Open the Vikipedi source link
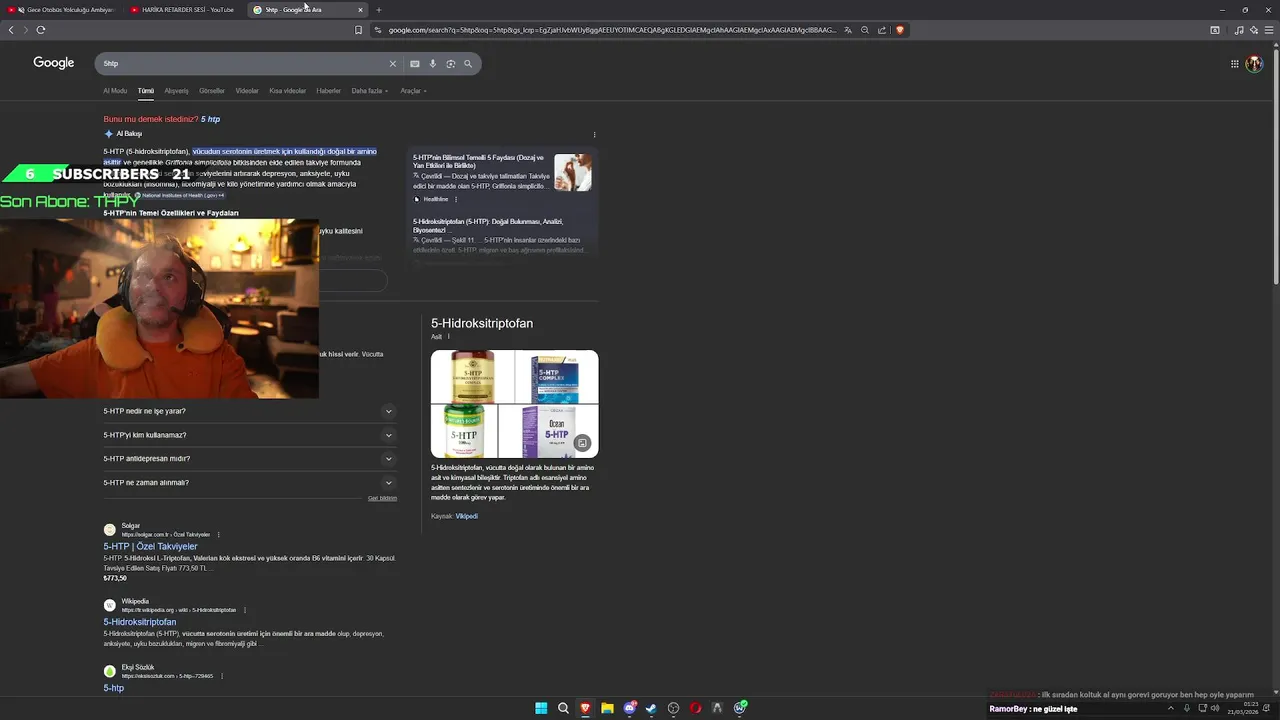The image size is (1280, 720). [x=466, y=516]
